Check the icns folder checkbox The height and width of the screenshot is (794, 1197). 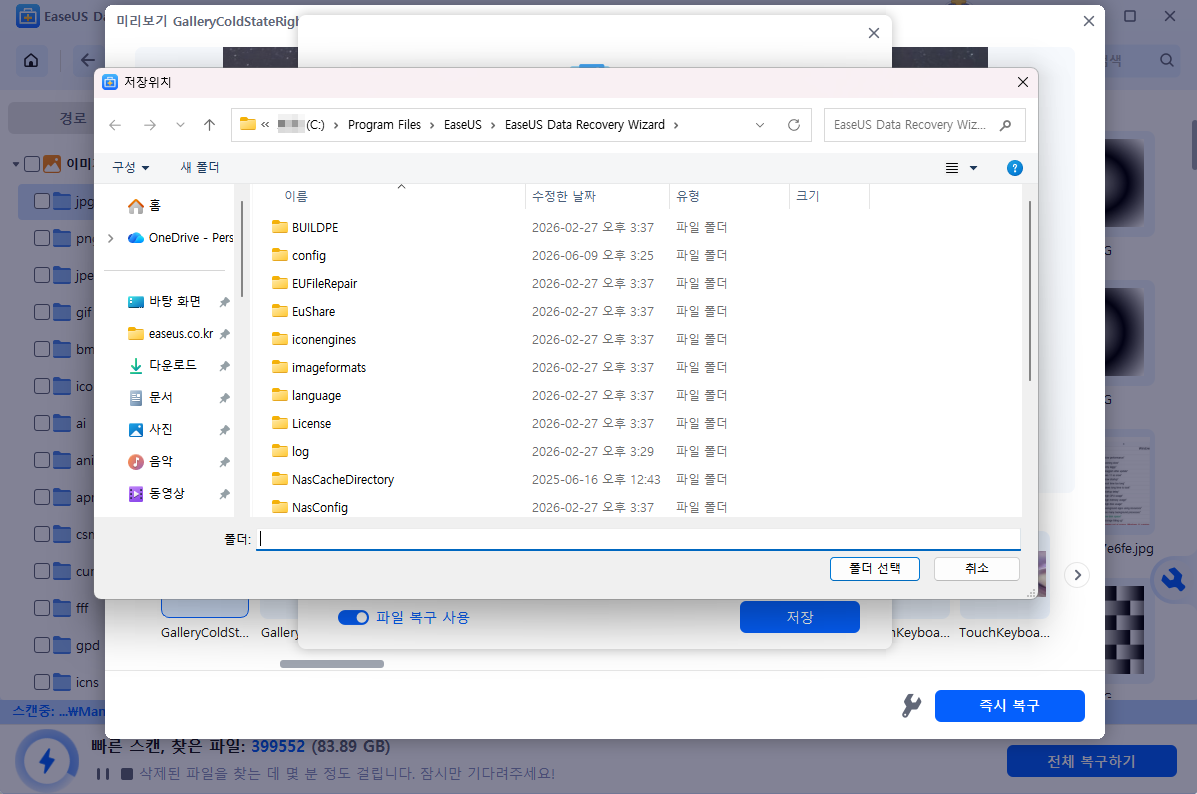click(42, 682)
